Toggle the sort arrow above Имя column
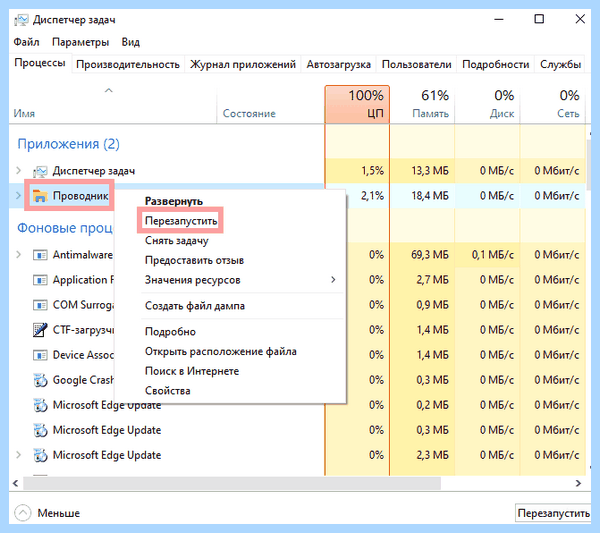Screen dimensions: 600x533 pyautogui.click(x=109, y=91)
